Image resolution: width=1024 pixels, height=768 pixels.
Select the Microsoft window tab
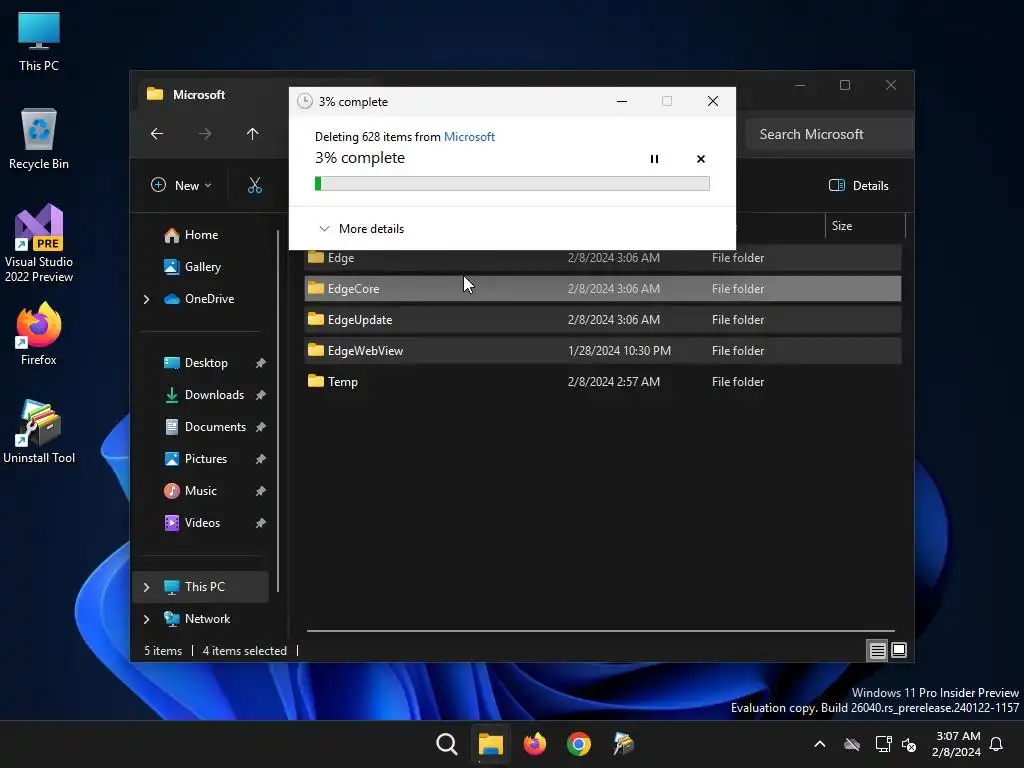199,95
